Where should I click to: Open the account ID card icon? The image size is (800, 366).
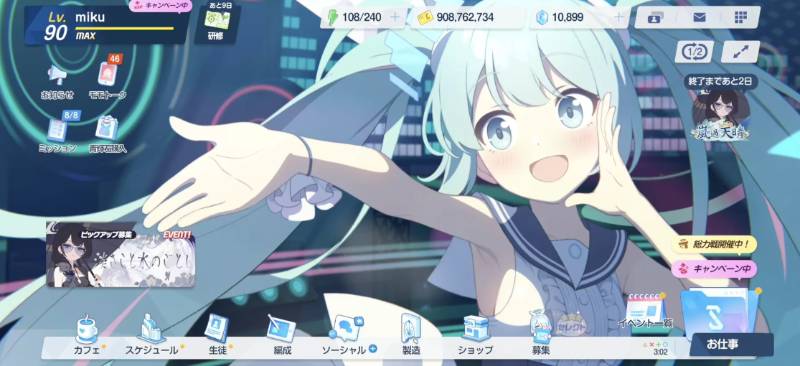click(x=655, y=18)
